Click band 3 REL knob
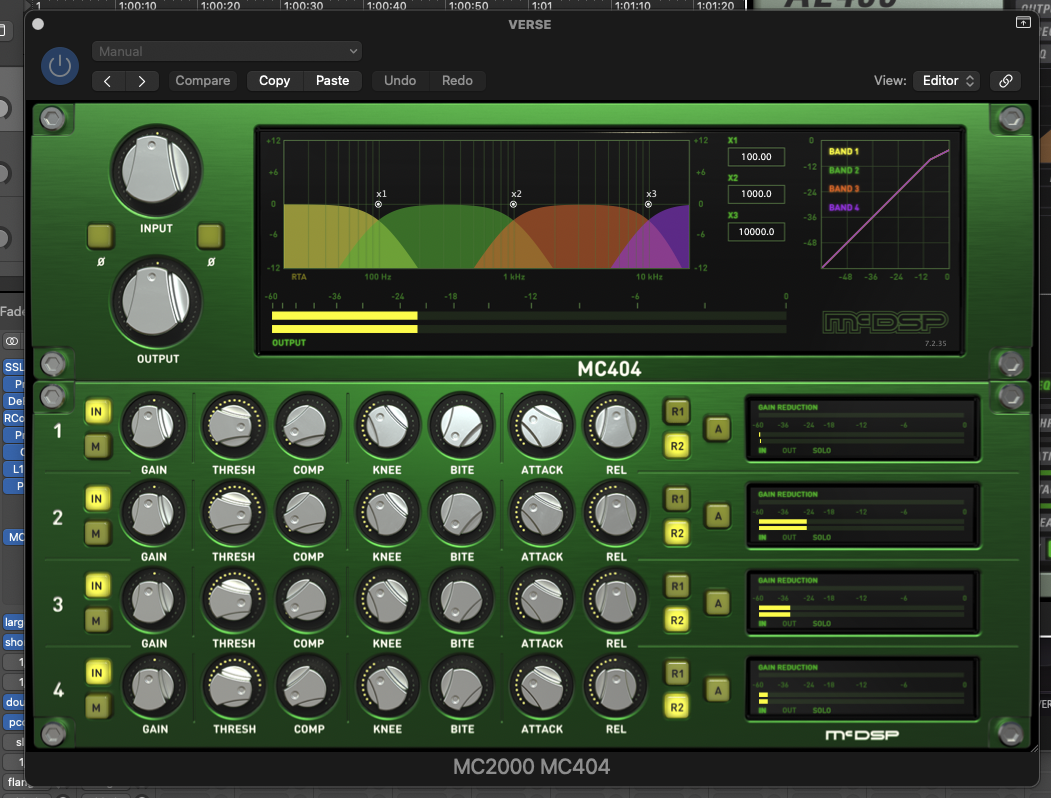 pyautogui.click(x=615, y=601)
